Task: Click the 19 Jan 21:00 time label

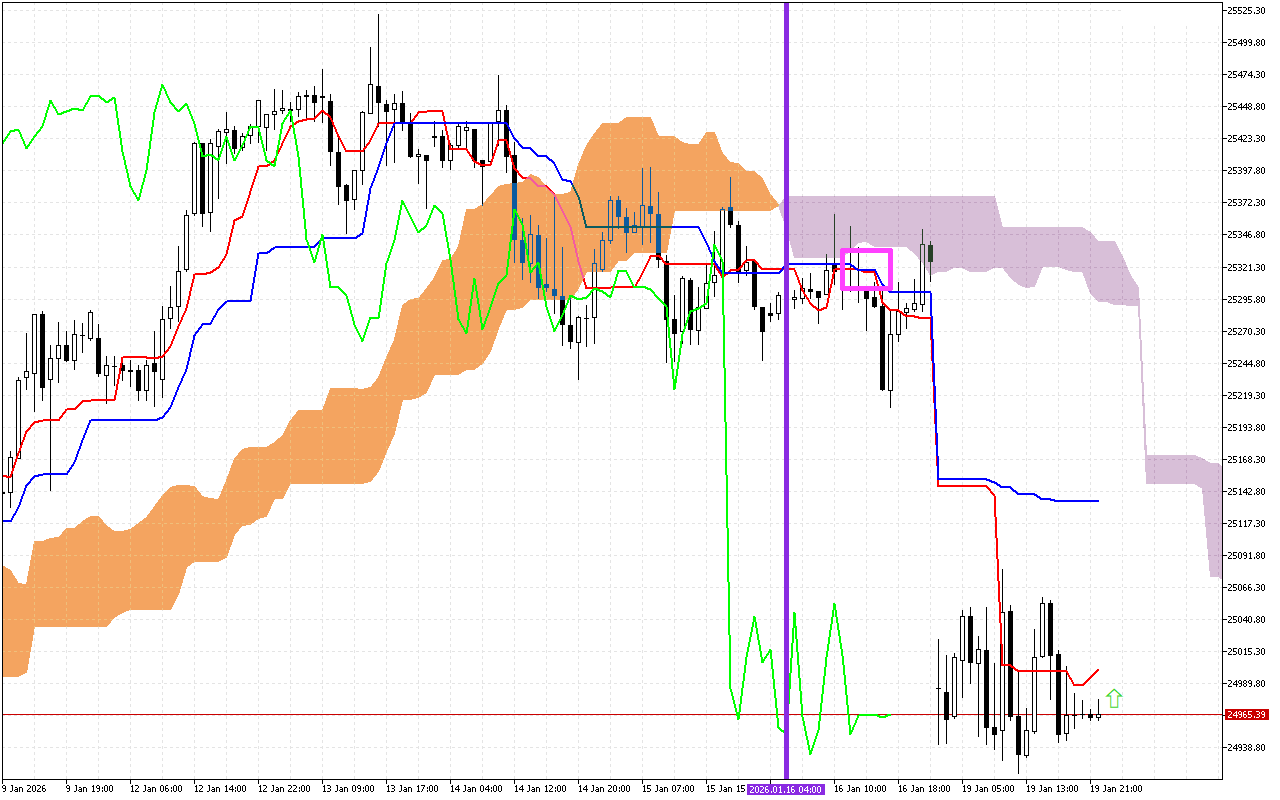Action: click(1115, 789)
